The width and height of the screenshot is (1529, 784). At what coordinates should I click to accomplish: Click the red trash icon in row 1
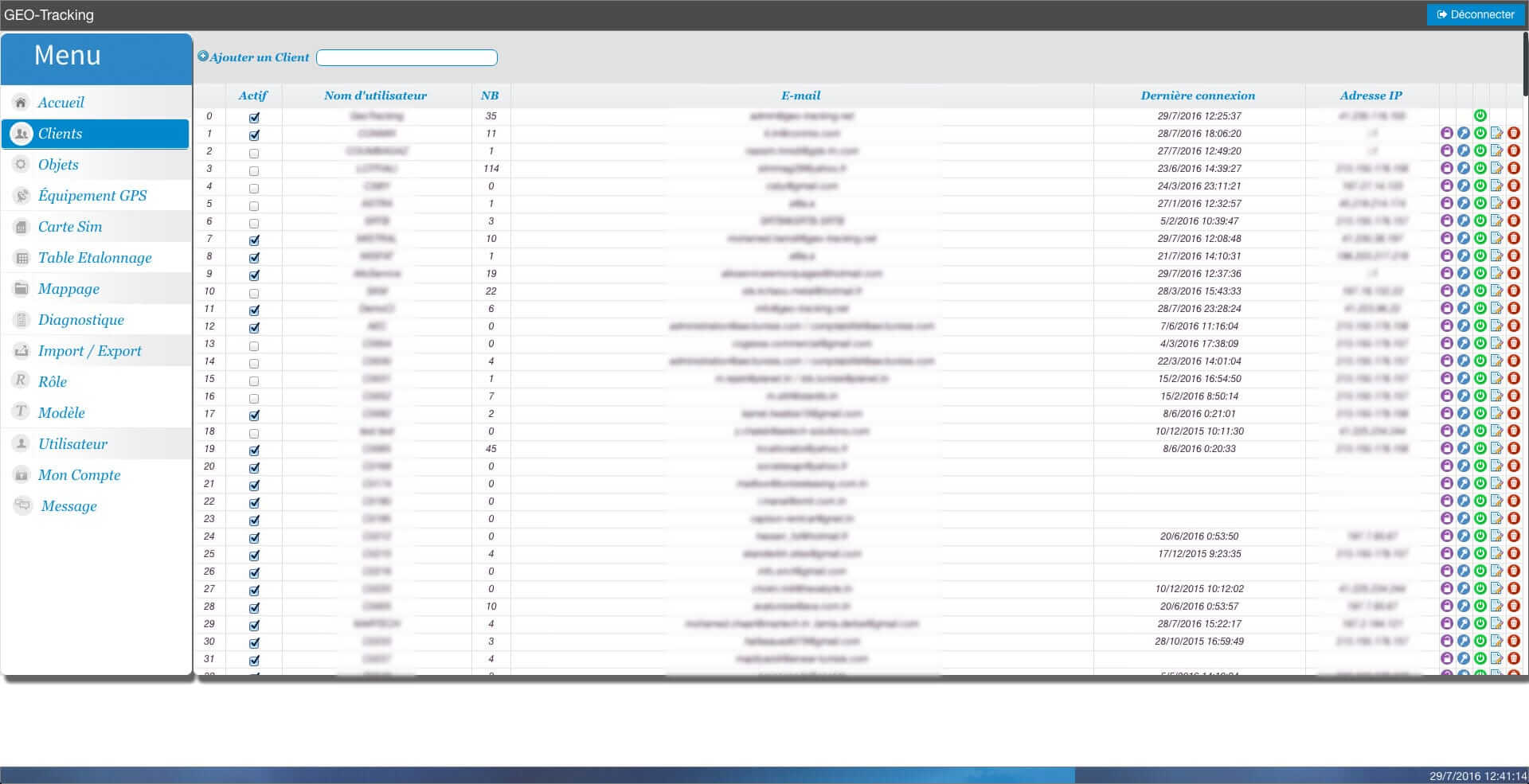click(1513, 133)
